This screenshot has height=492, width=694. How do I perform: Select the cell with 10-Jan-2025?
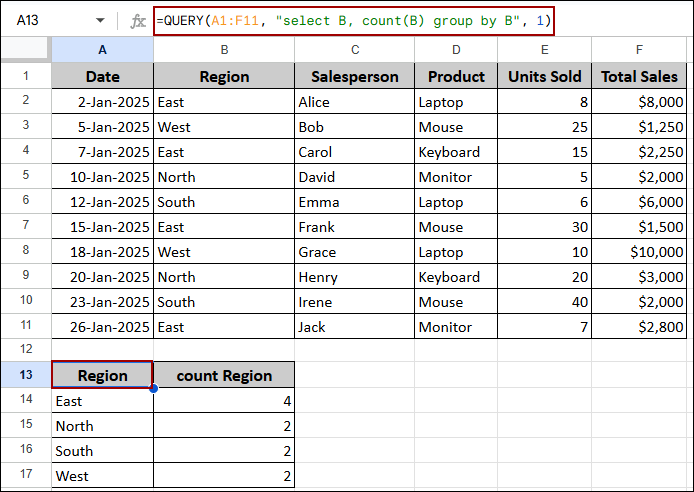click(x=102, y=177)
